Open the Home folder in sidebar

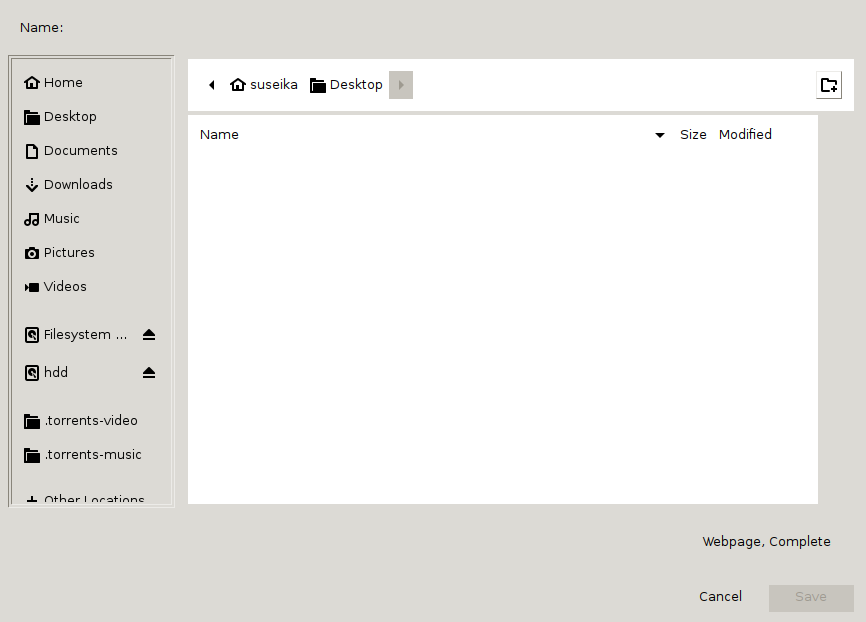tap(60, 82)
